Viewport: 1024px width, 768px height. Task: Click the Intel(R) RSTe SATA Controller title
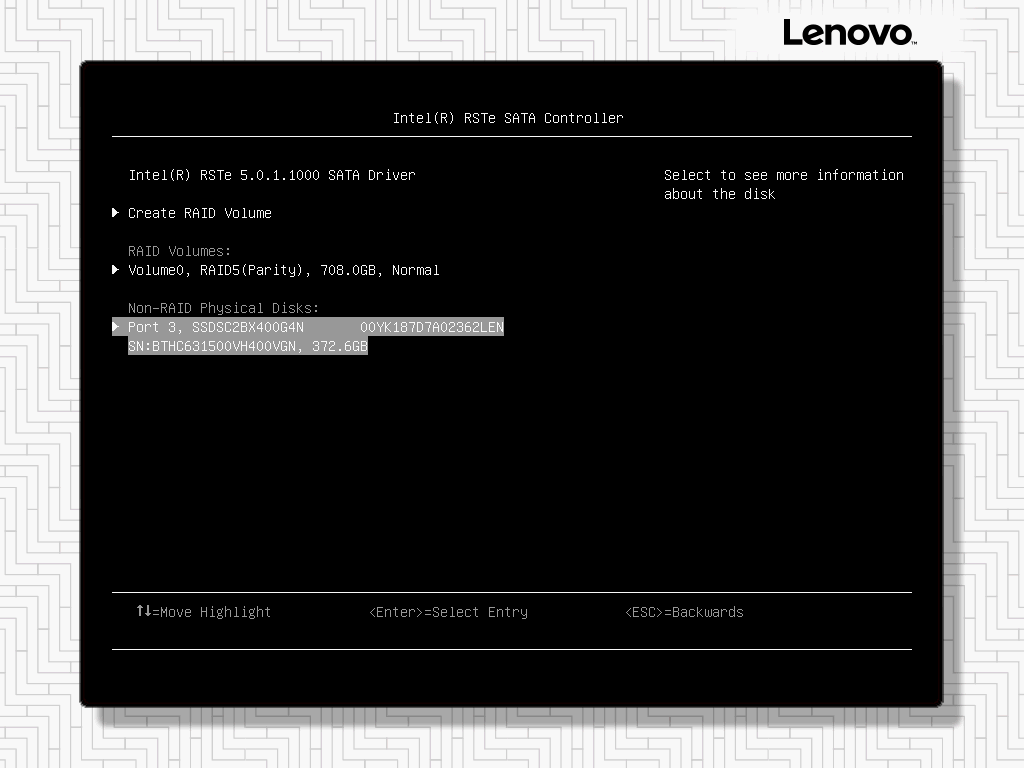(x=508, y=118)
